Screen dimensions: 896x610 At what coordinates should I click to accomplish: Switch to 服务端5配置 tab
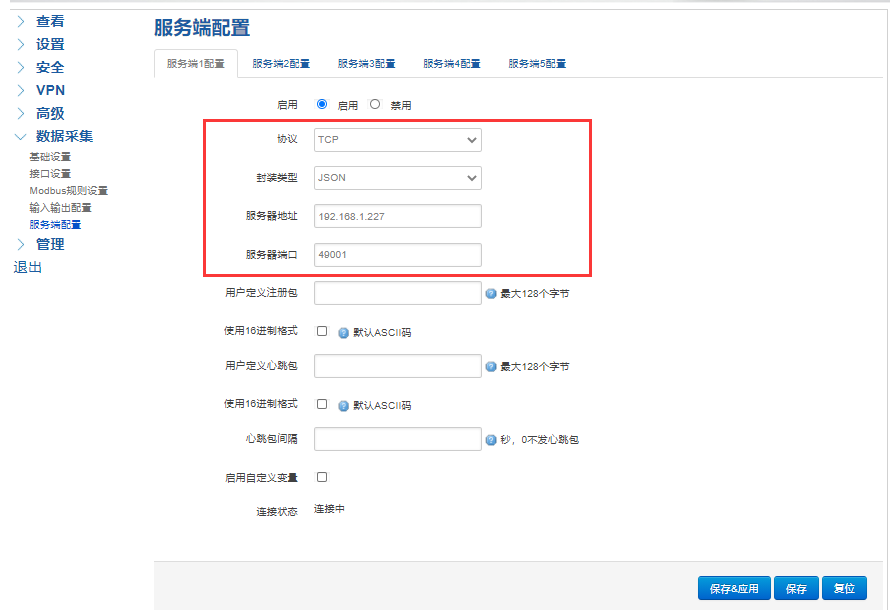(x=537, y=63)
